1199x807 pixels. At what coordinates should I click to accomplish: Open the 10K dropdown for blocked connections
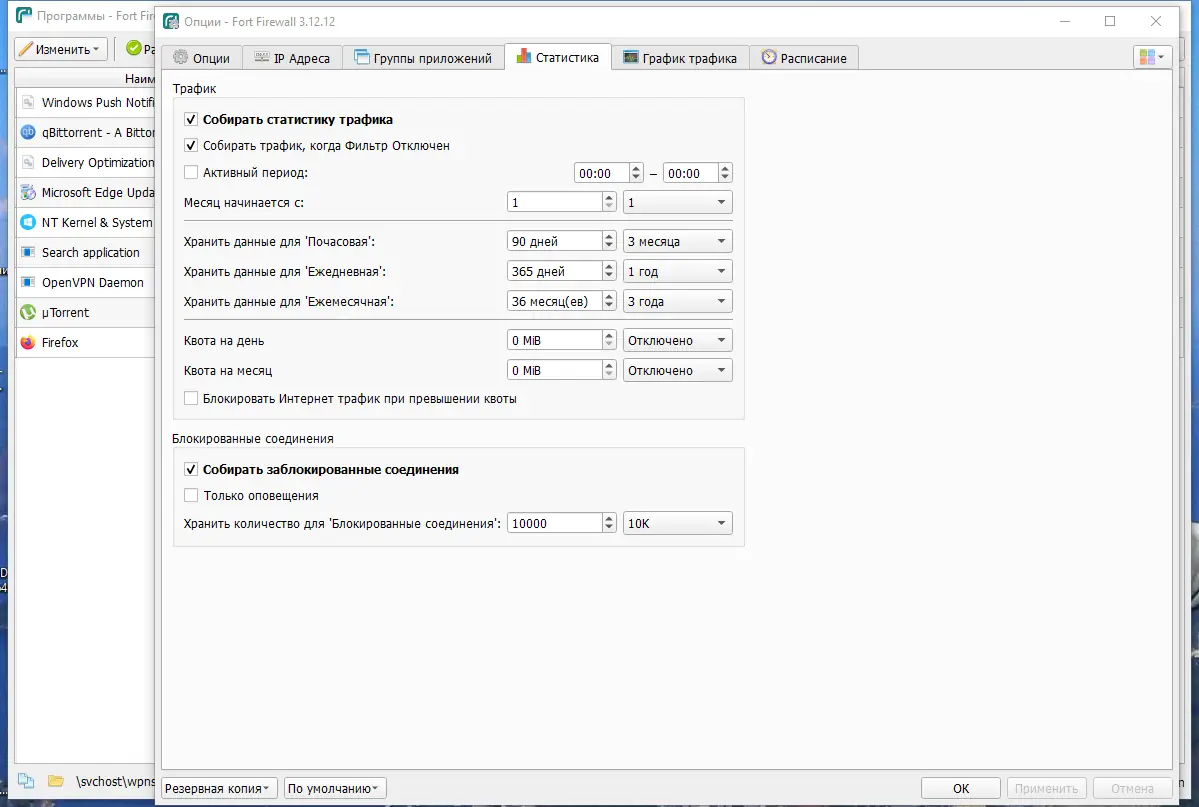coord(677,523)
